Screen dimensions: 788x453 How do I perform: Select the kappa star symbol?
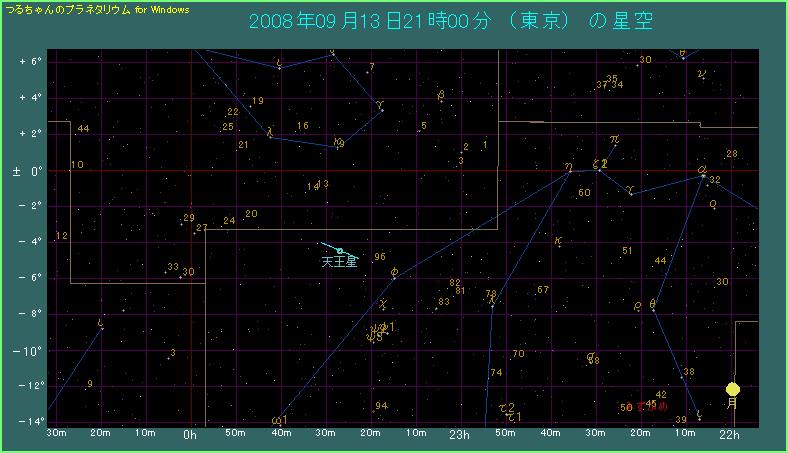[557, 241]
